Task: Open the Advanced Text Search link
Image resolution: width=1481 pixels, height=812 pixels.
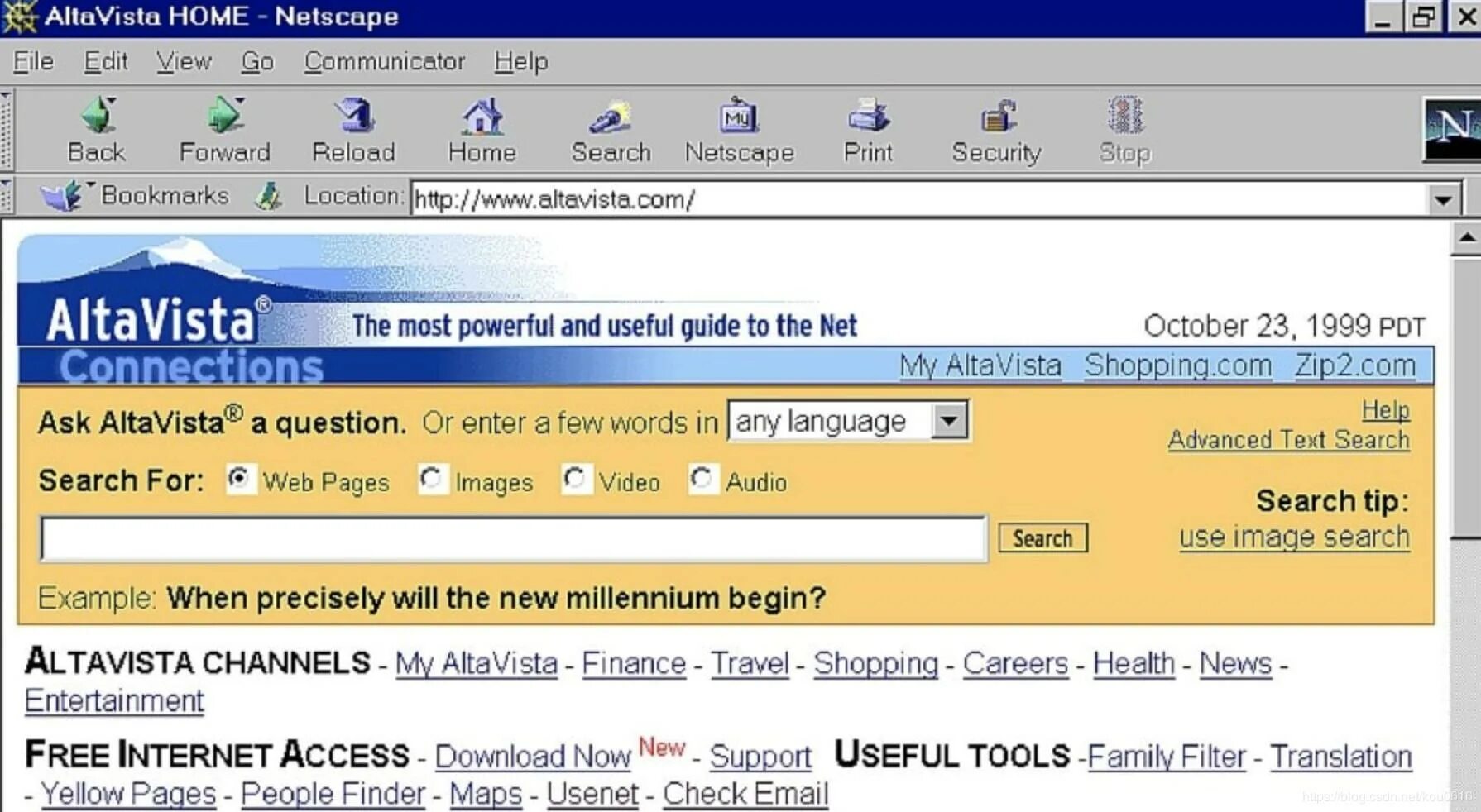Action: coord(1288,440)
